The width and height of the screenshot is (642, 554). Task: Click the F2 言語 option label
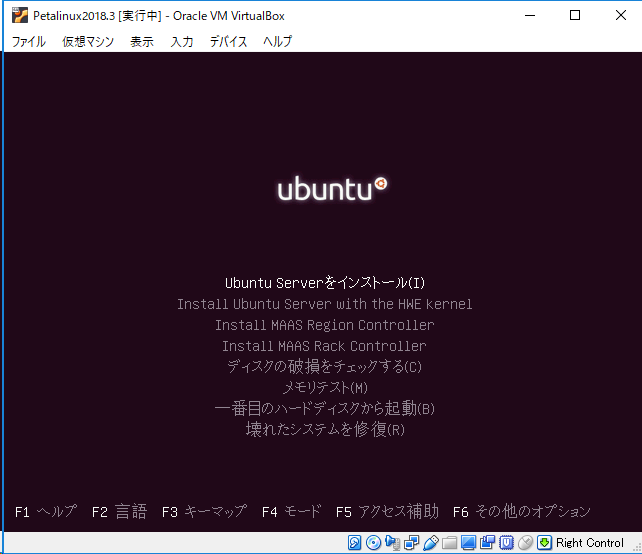[x=119, y=512]
